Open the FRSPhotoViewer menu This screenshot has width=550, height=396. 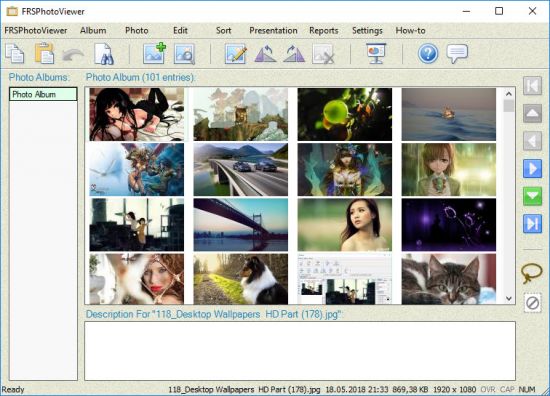pos(36,31)
